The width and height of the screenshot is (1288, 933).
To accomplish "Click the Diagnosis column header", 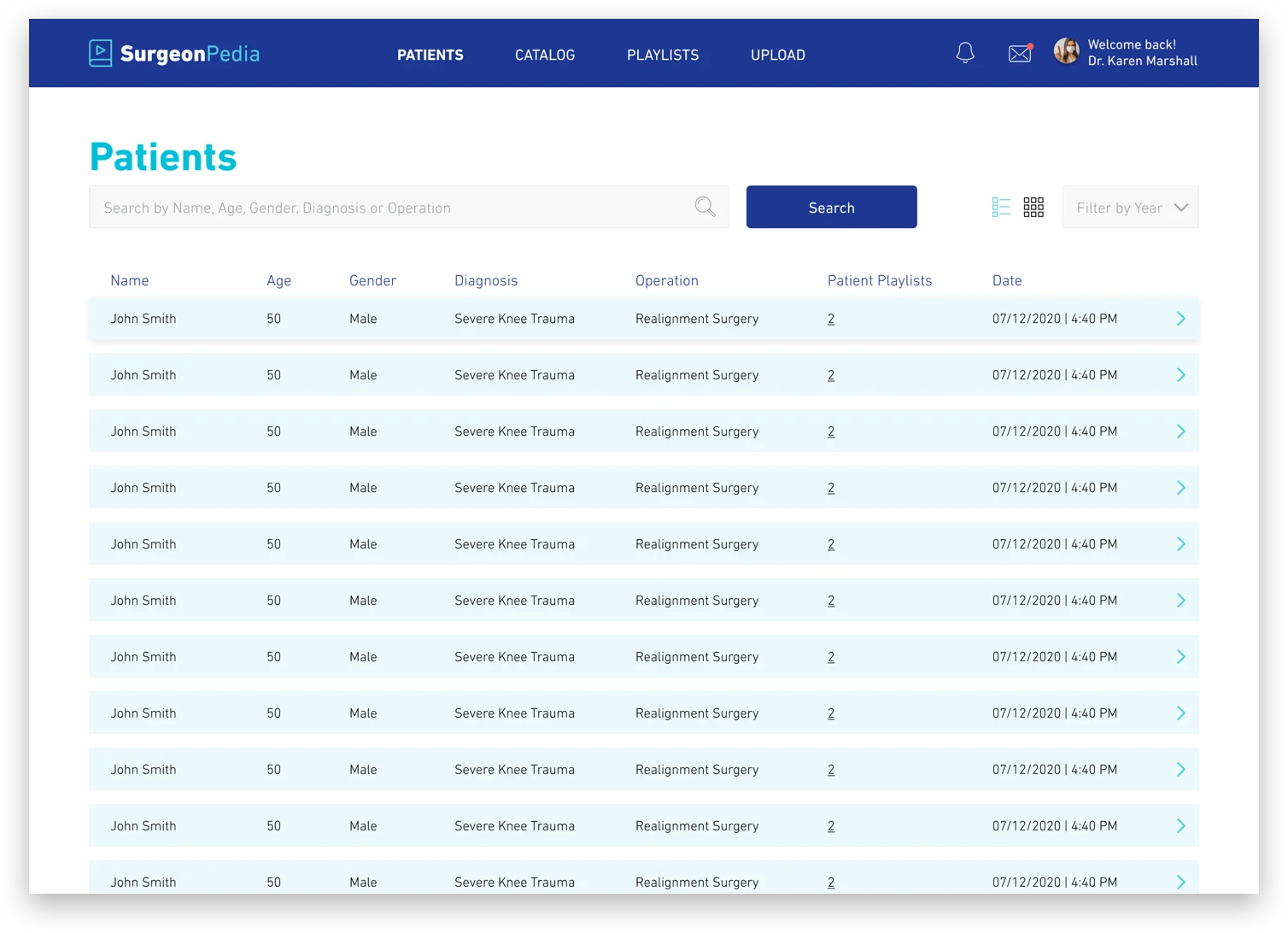I will [x=486, y=280].
